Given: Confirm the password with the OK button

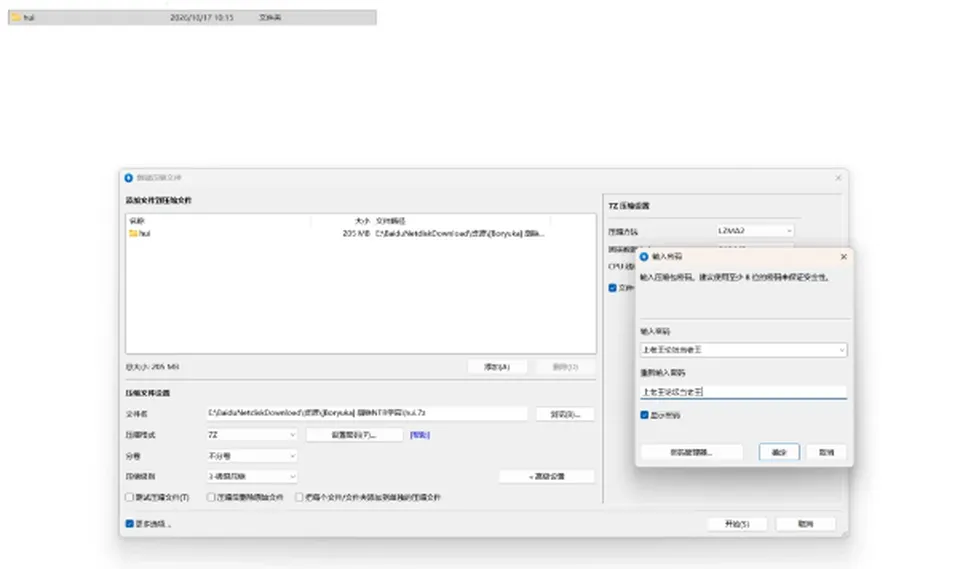Looking at the screenshot, I should pyautogui.click(x=779, y=453).
